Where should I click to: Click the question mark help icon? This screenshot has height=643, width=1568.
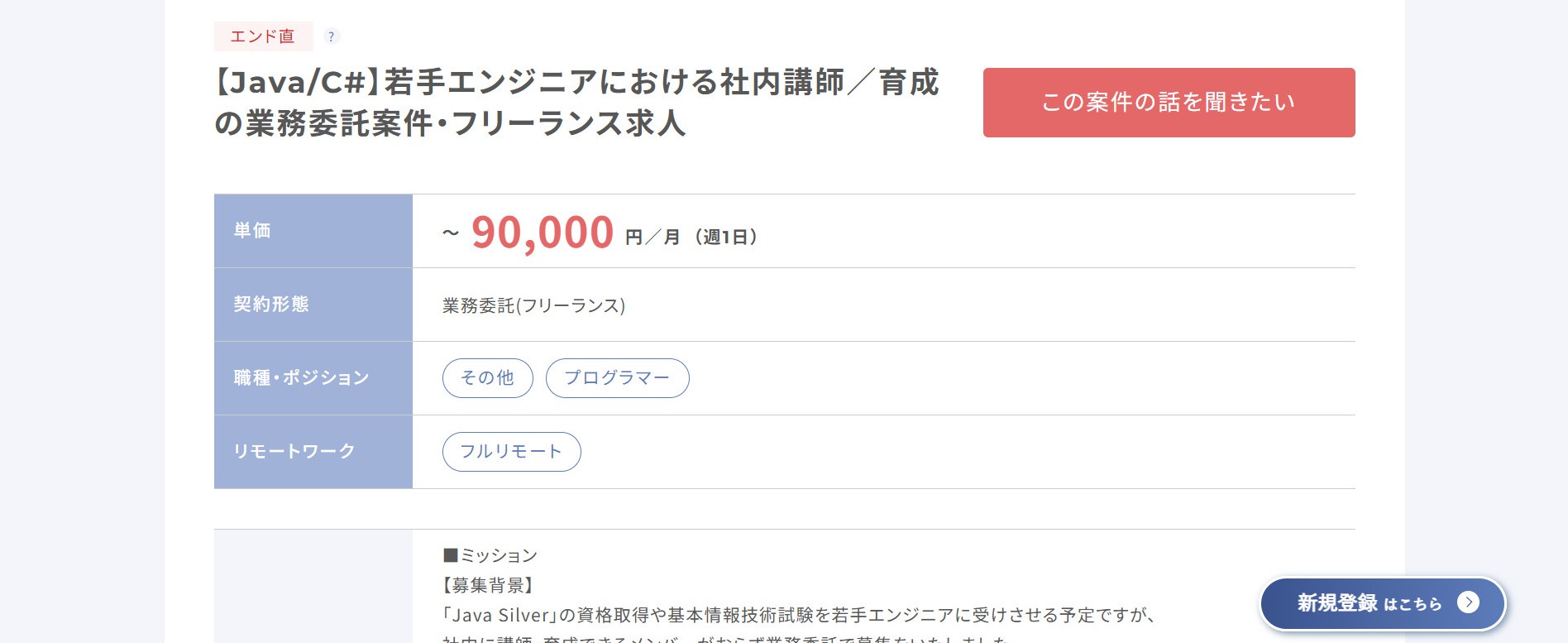[x=331, y=36]
